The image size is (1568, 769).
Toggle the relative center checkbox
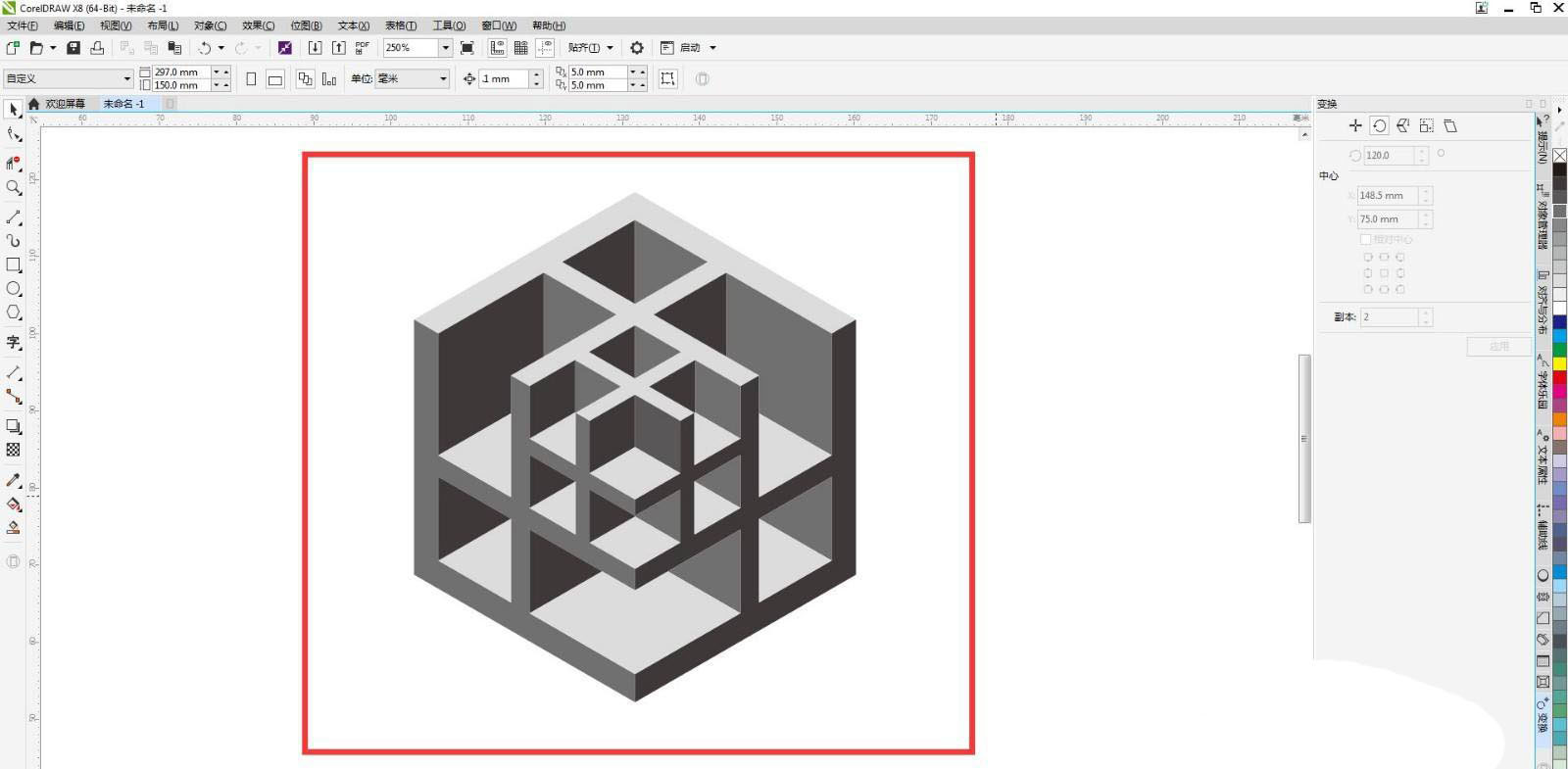[1365, 239]
